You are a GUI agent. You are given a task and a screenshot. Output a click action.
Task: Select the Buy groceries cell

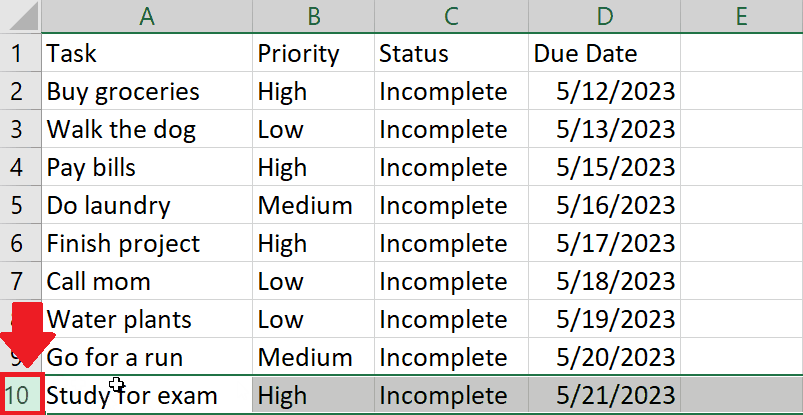click(147, 91)
